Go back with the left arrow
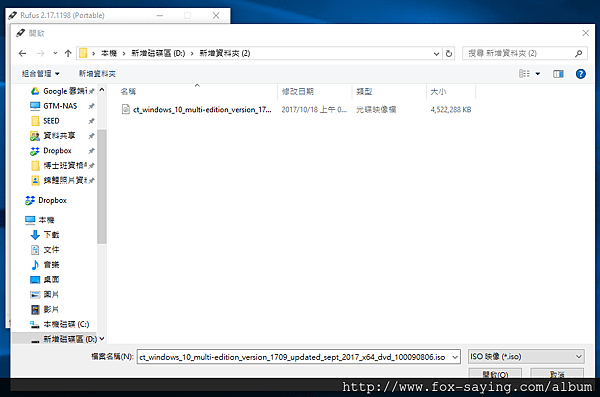The image size is (600, 397). tap(22, 53)
